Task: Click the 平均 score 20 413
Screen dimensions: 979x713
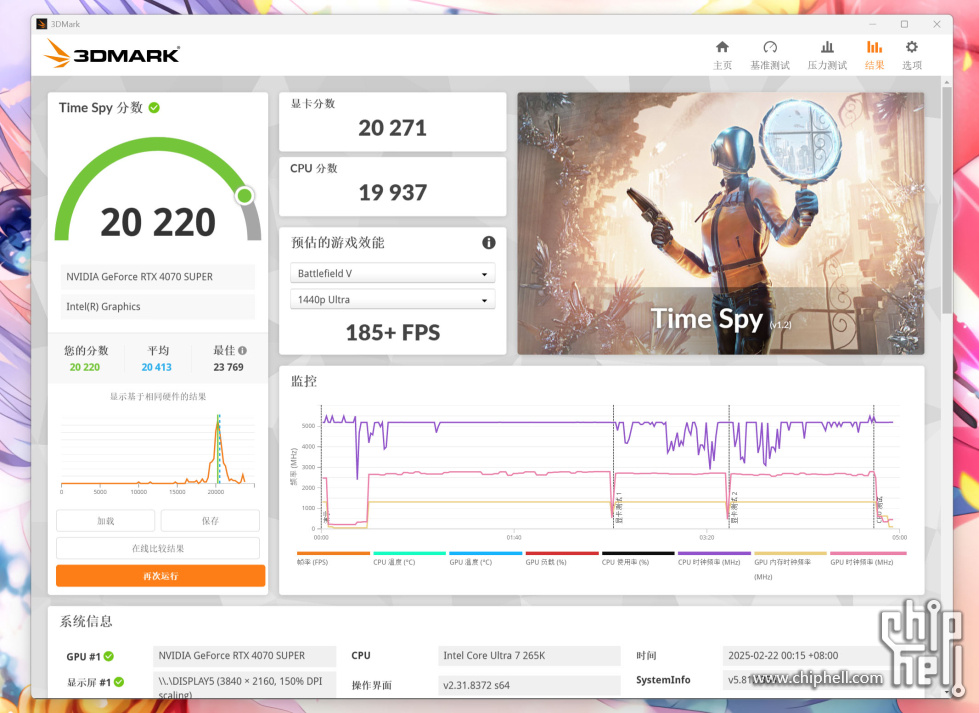Action: [x=156, y=367]
